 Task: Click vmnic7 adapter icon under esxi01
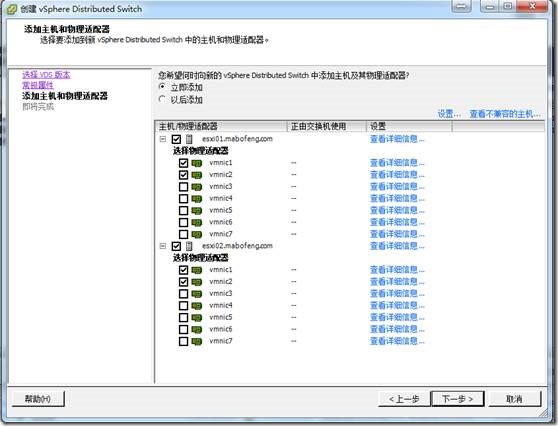197,235
